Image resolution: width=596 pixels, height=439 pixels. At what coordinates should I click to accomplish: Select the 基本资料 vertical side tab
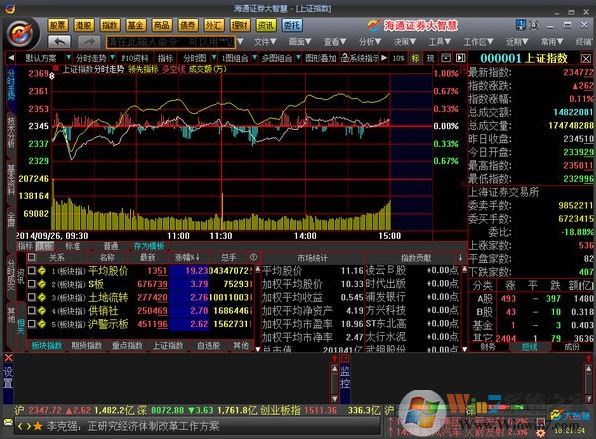11,179
